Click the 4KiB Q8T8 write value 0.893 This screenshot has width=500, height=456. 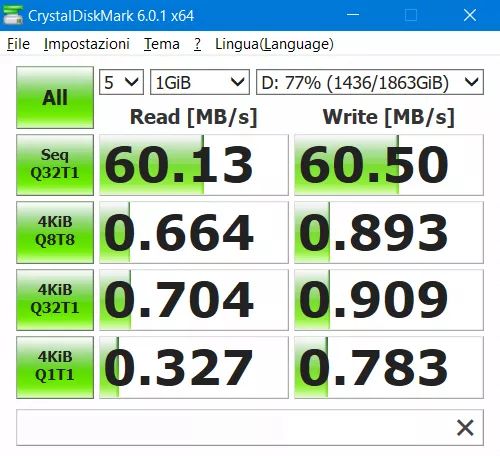click(389, 232)
